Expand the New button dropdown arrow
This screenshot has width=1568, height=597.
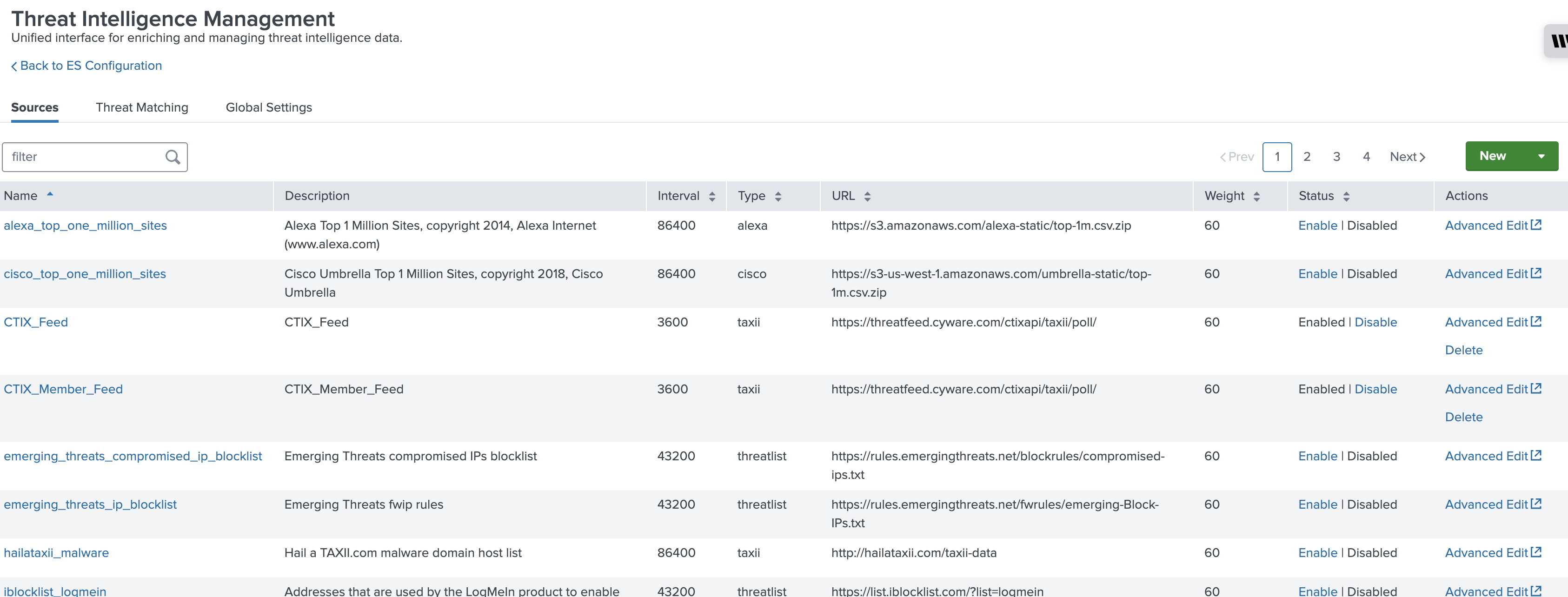click(1541, 156)
